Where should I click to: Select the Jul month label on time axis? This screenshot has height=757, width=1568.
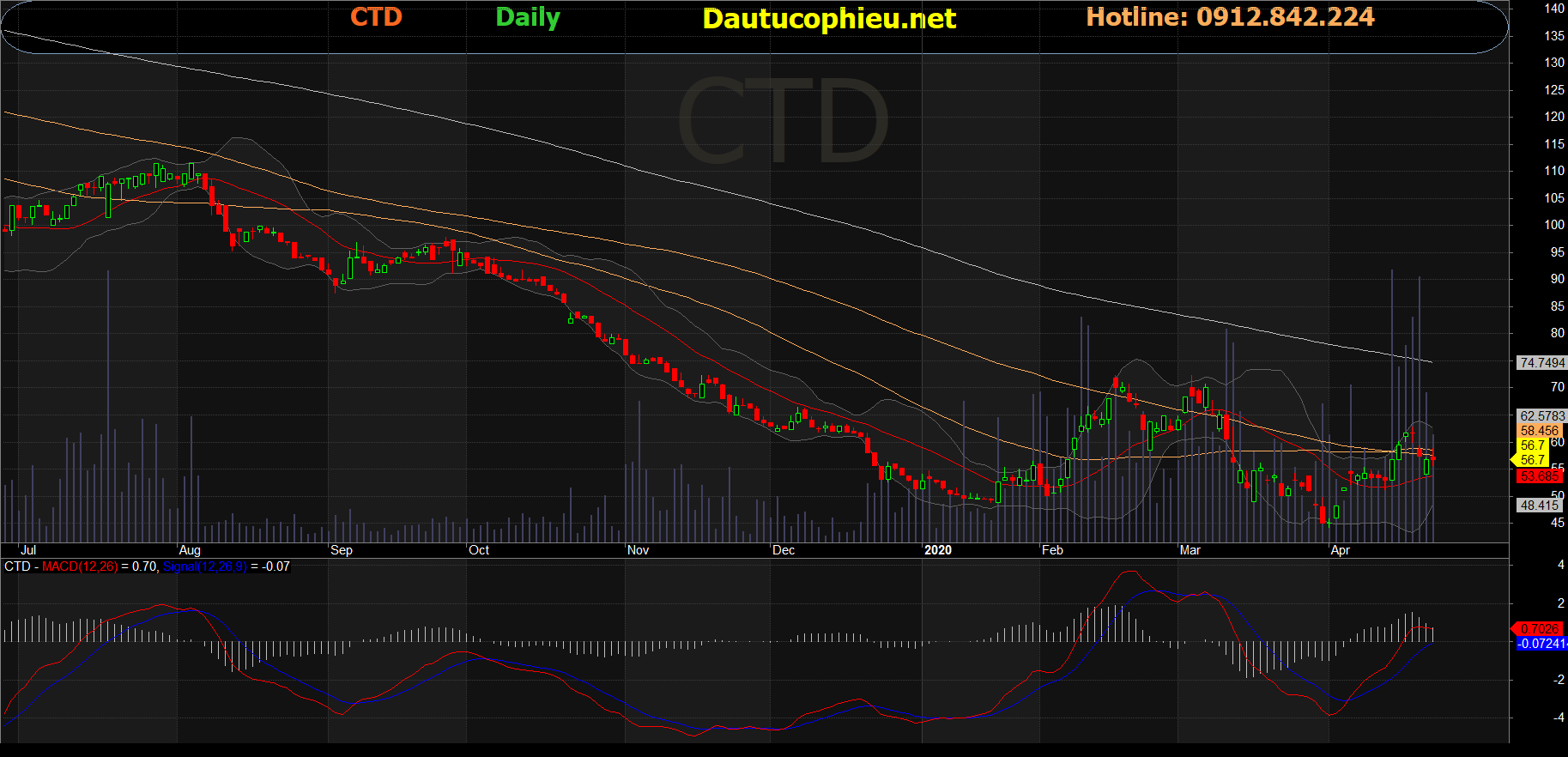tap(28, 550)
